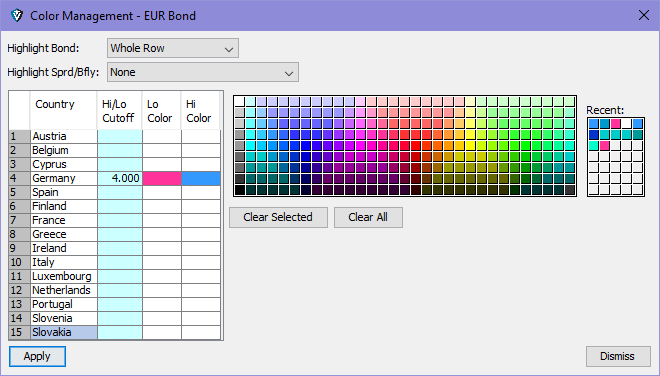Pick the white swatch in Recent colors
The image size is (660, 376).
[626, 123]
